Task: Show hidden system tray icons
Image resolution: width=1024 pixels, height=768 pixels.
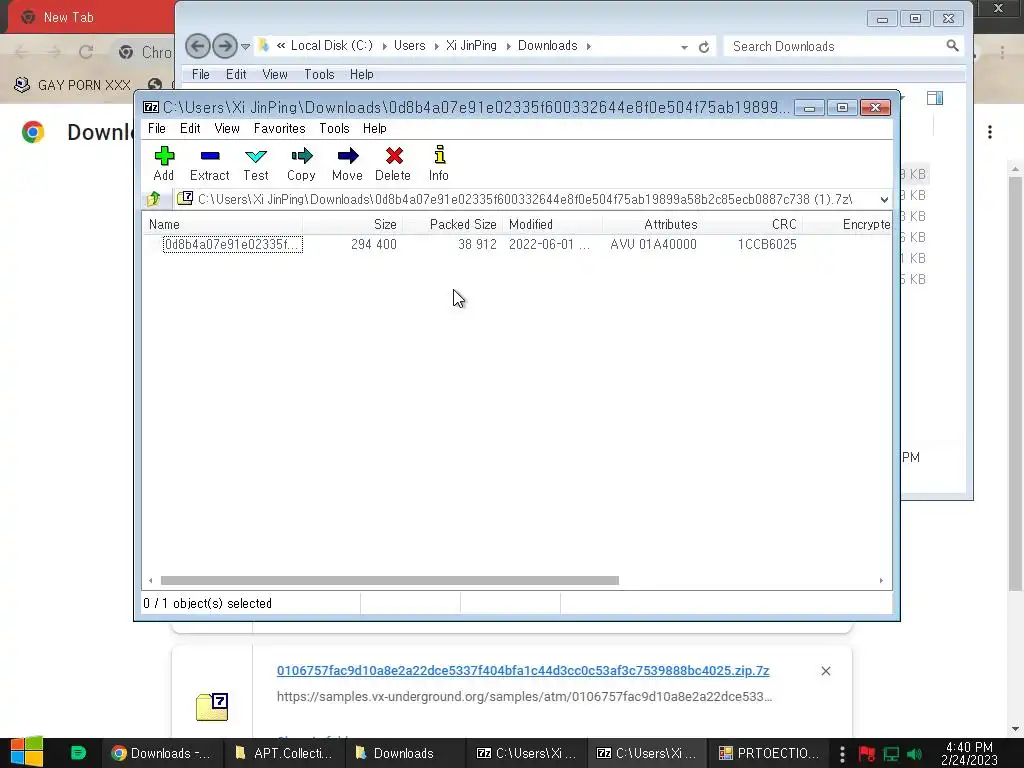Action: 842,754
